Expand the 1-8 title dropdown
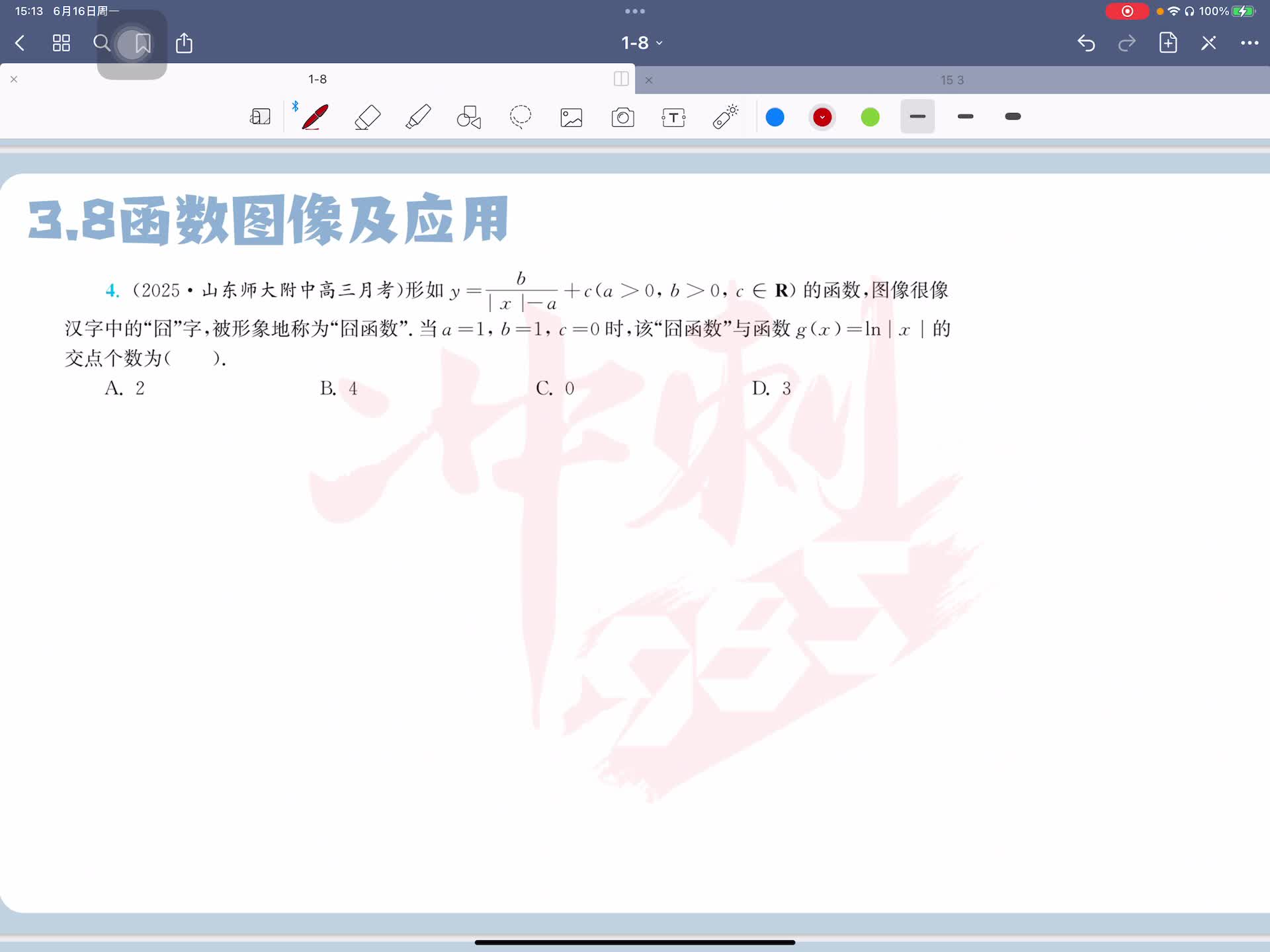Viewport: 1270px width, 952px height. click(x=641, y=43)
